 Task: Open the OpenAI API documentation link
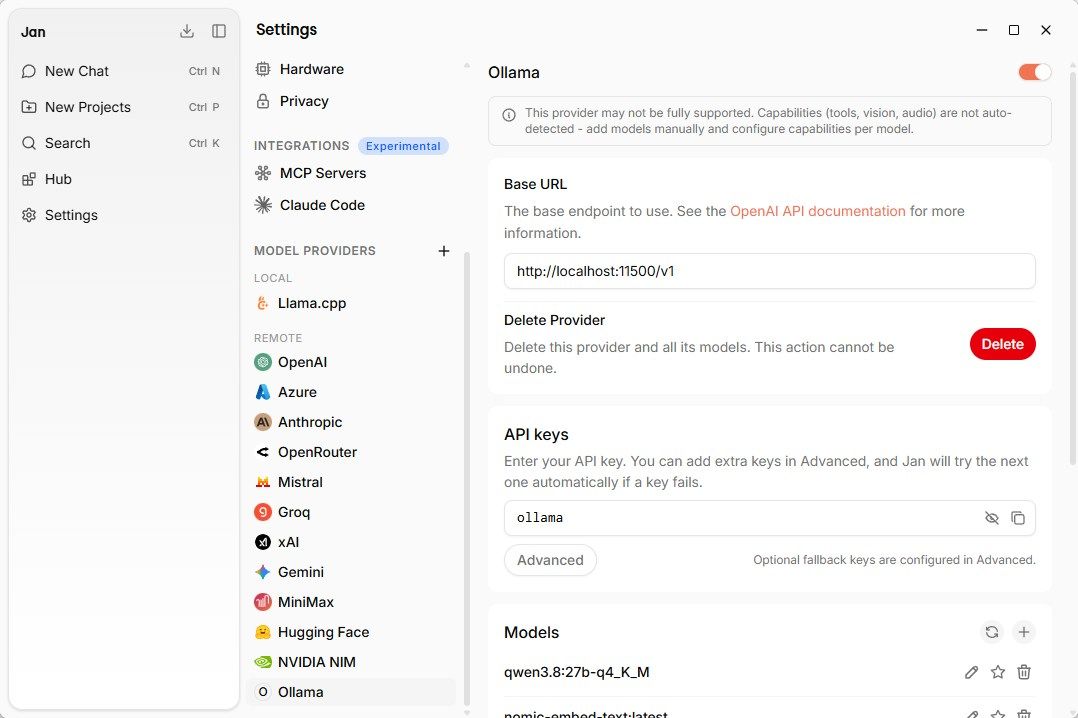pos(817,211)
